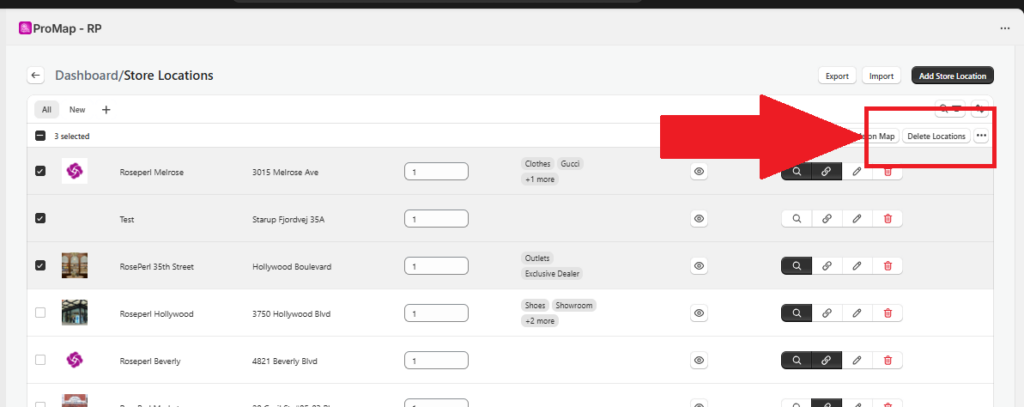
Task: Click the link icon for Roseperl Hollywood
Action: point(826,313)
